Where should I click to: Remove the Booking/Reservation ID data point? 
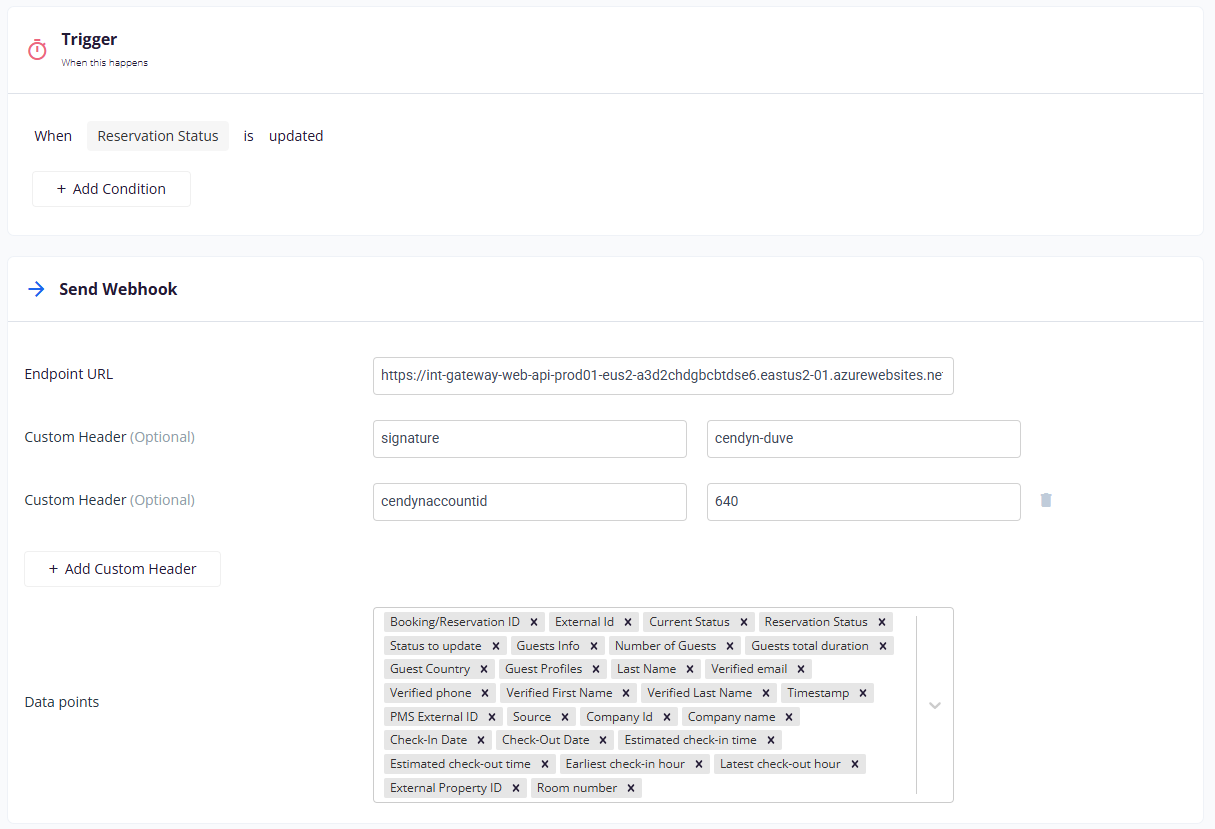(535, 622)
